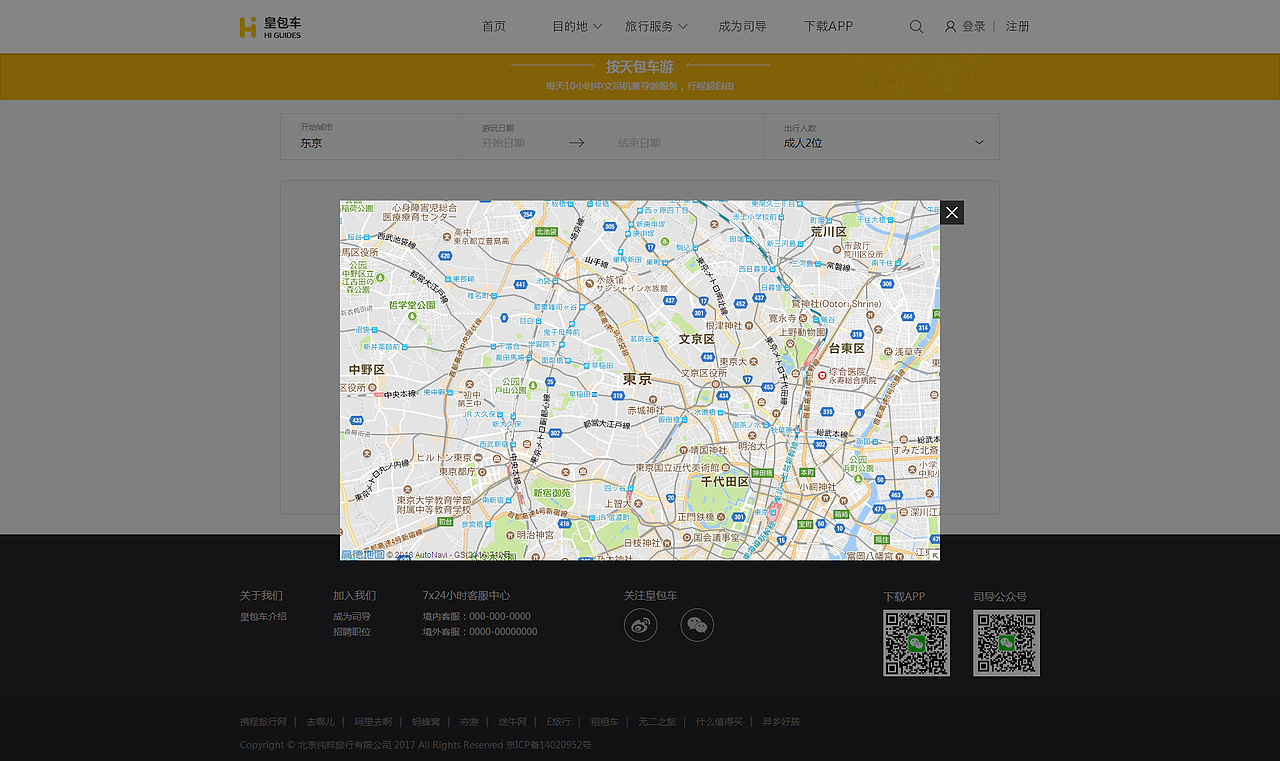Select 下载APP in the top navigation

pos(829,27)
